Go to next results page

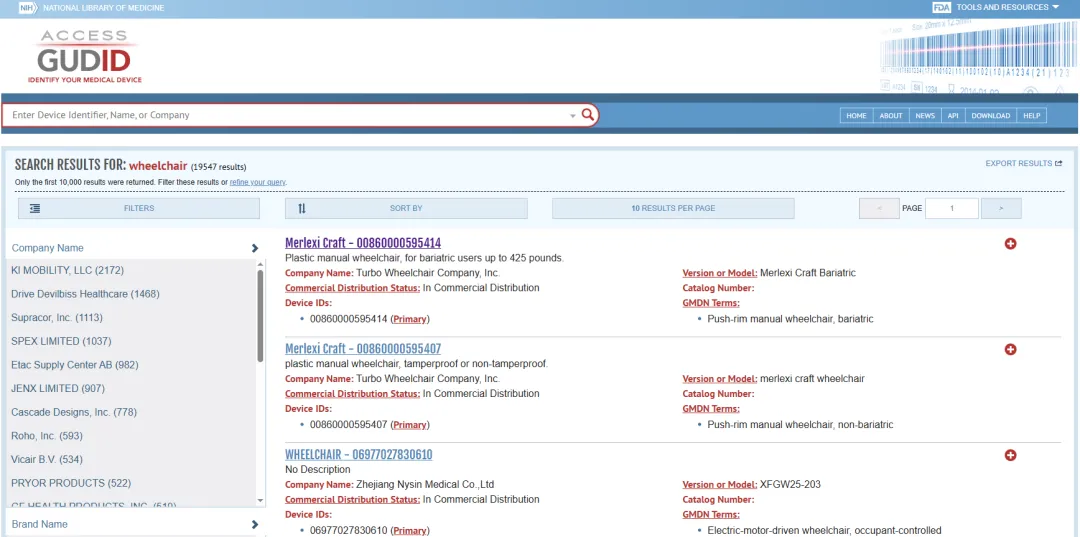click(x=1001, y=208)
